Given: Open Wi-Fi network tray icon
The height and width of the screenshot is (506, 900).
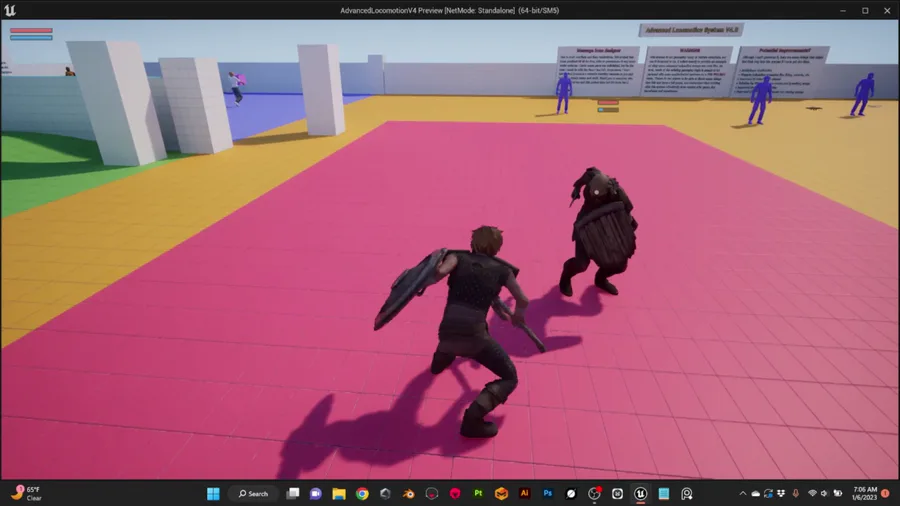Looking at the screenshot, I should coord(812,493).
